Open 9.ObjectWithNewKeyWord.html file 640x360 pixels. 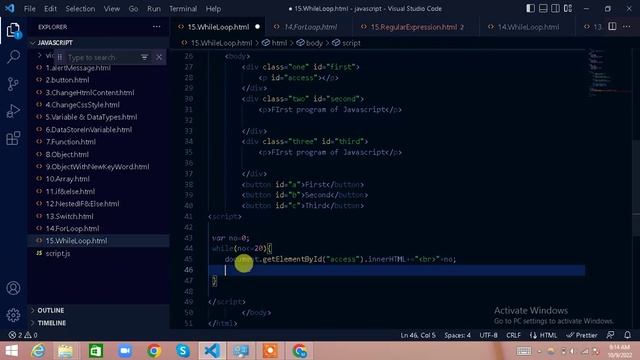point(97,167)
